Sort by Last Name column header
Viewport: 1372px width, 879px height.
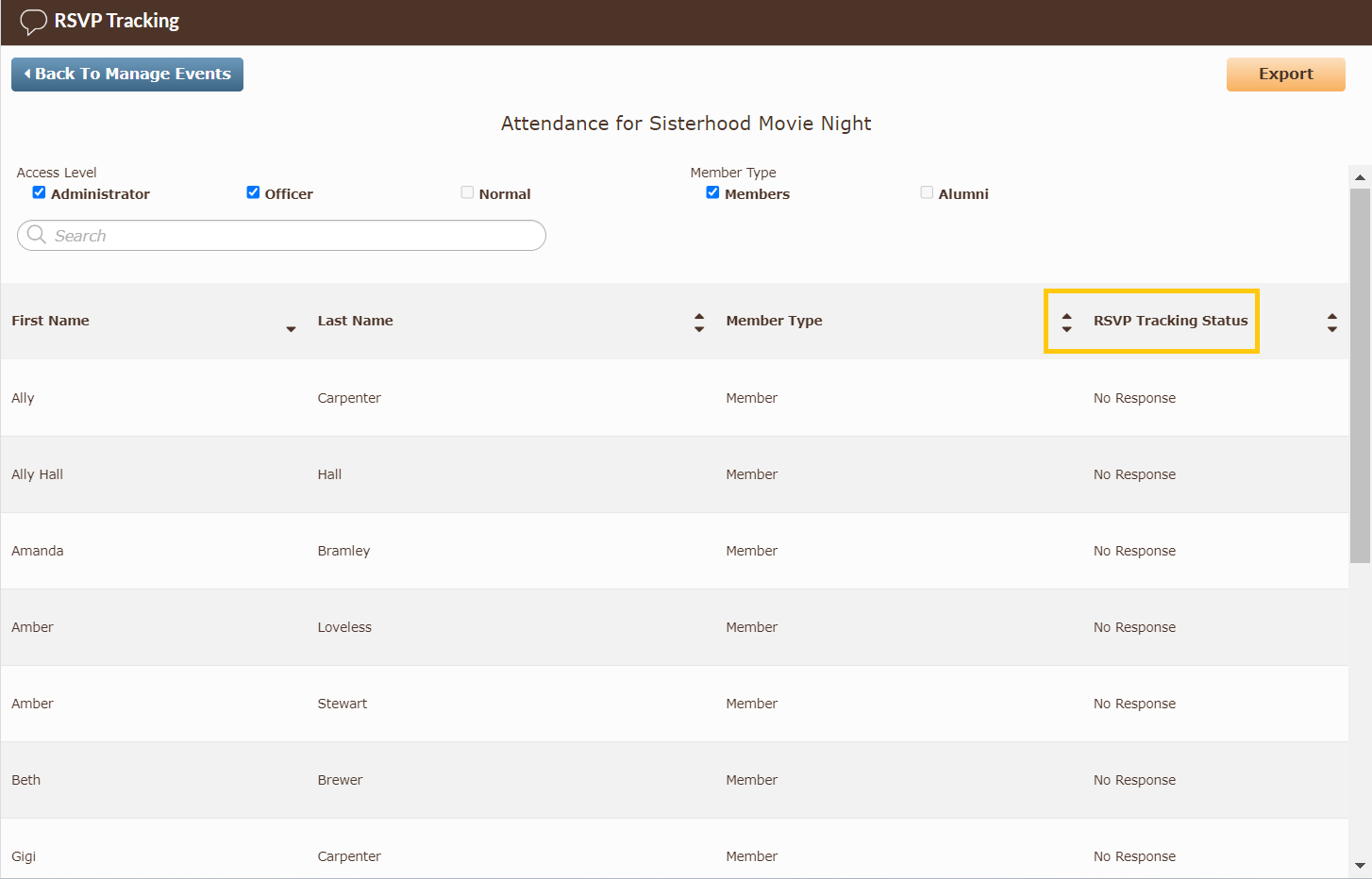[x=355, y=321]
